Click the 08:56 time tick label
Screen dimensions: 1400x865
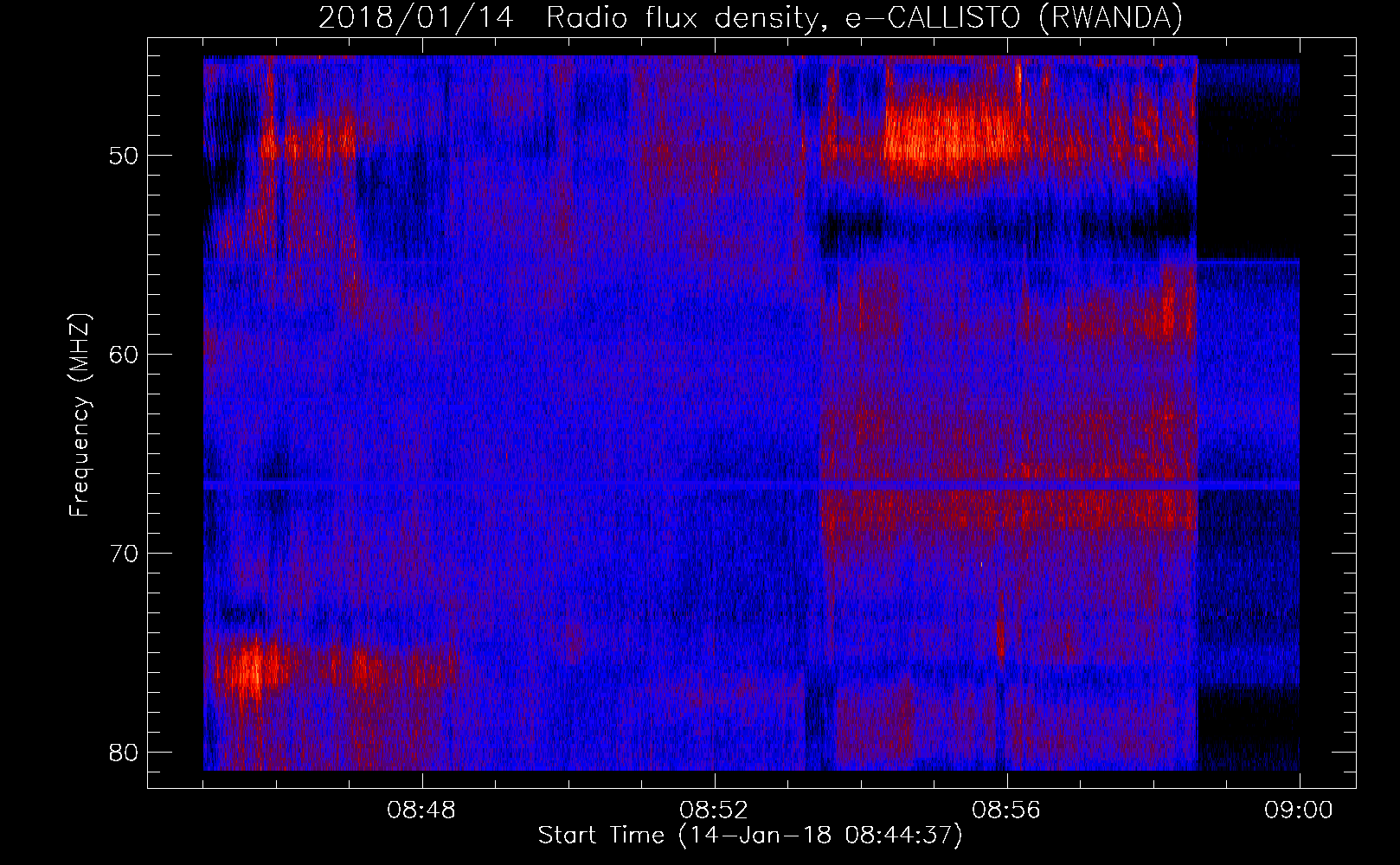click(x=1006, y=811)
